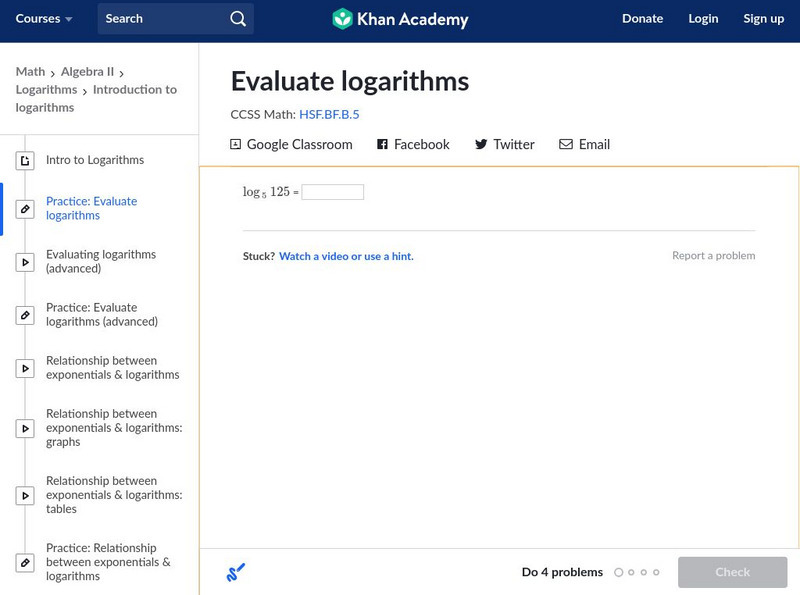Click the Algebra II breadcrumb
Viewport: 800px width, 595px height.
(88, 72)
